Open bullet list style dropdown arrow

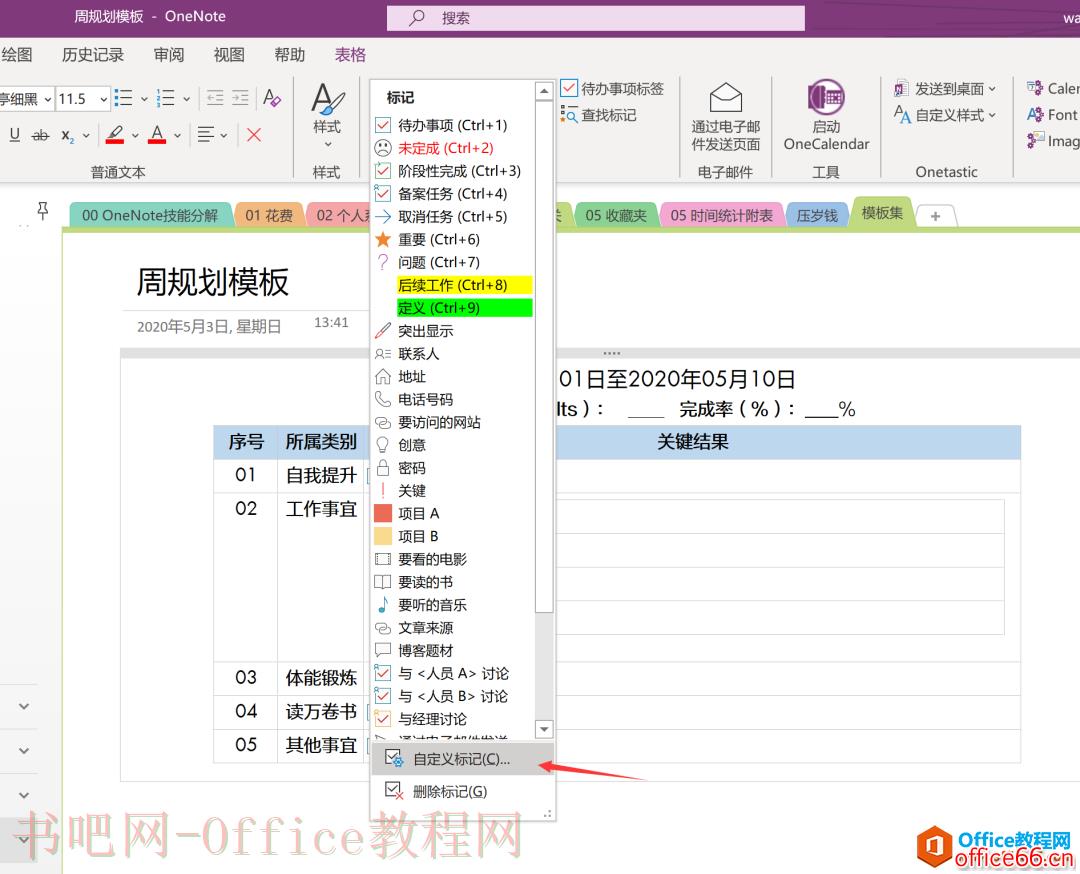(144, 98)
